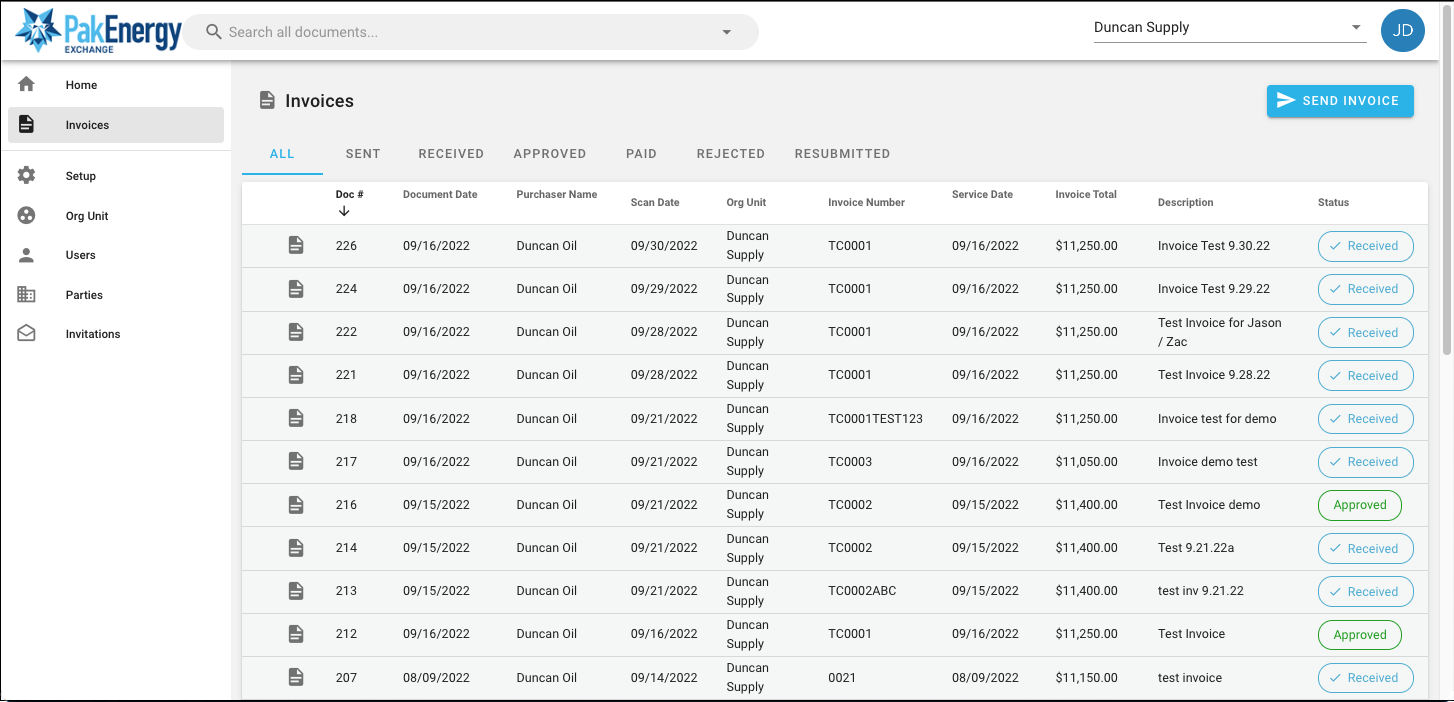Click Received status chip for Doc 207

[1365, 678]
